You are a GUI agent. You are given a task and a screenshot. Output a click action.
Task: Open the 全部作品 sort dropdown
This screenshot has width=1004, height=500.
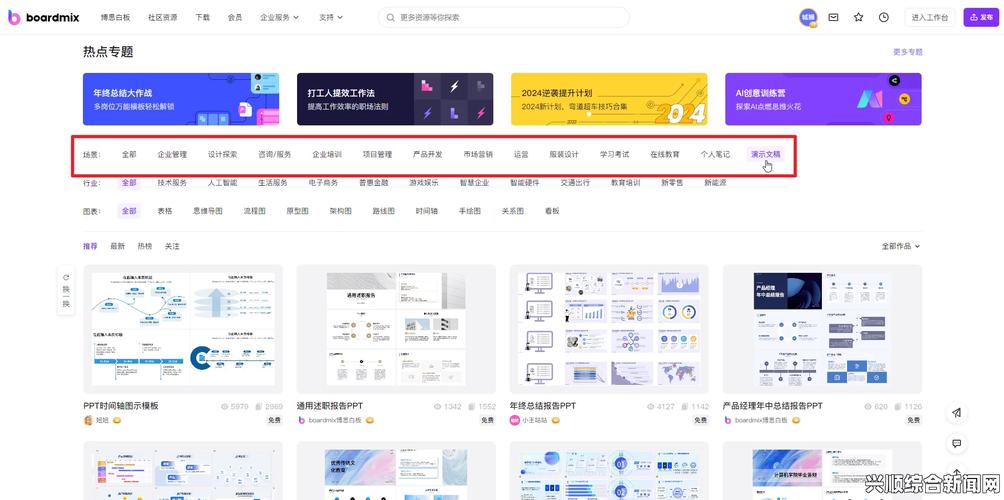point(900,246)
